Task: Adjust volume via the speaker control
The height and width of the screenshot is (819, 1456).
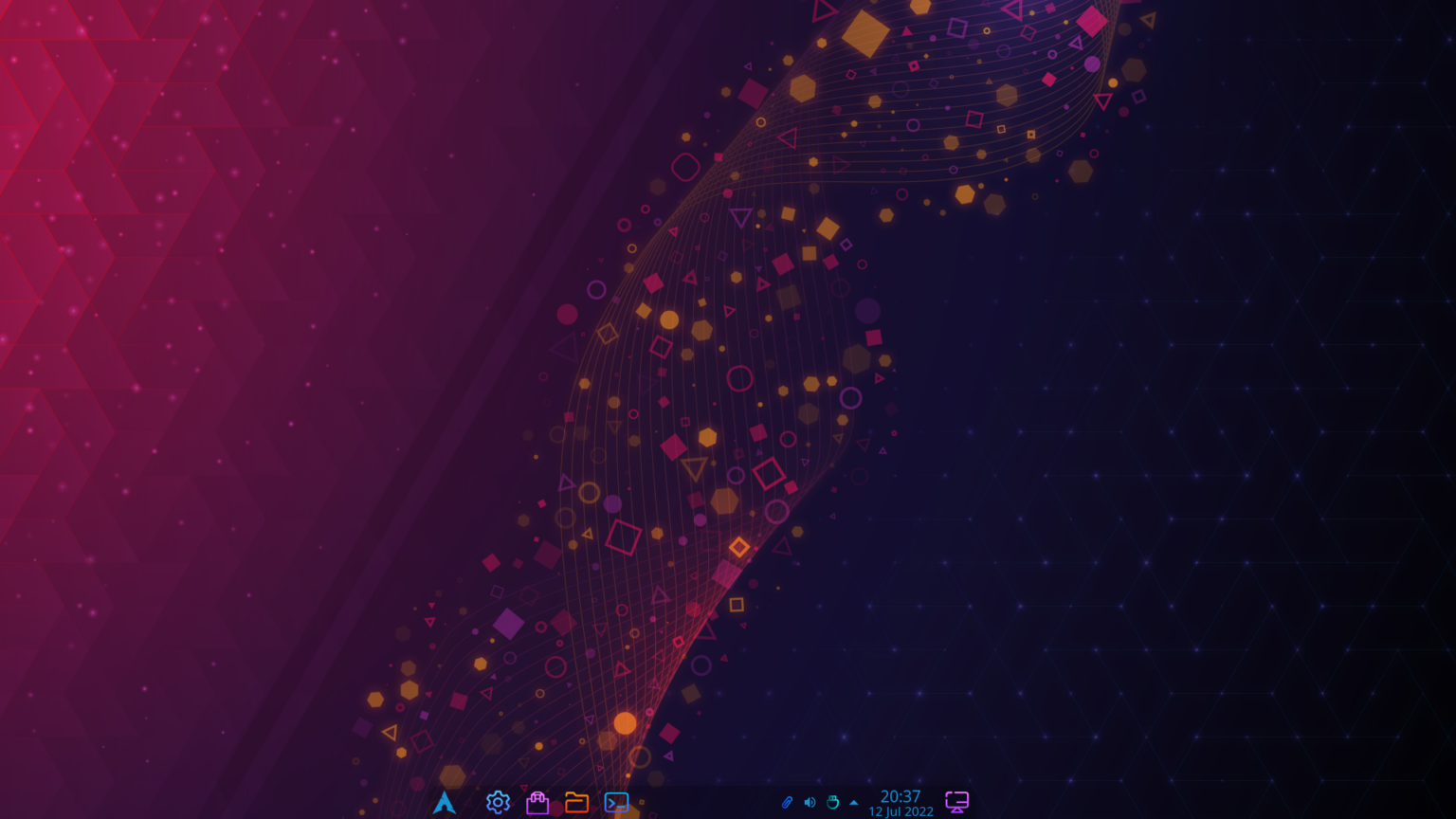Action: tap(810, 802)
